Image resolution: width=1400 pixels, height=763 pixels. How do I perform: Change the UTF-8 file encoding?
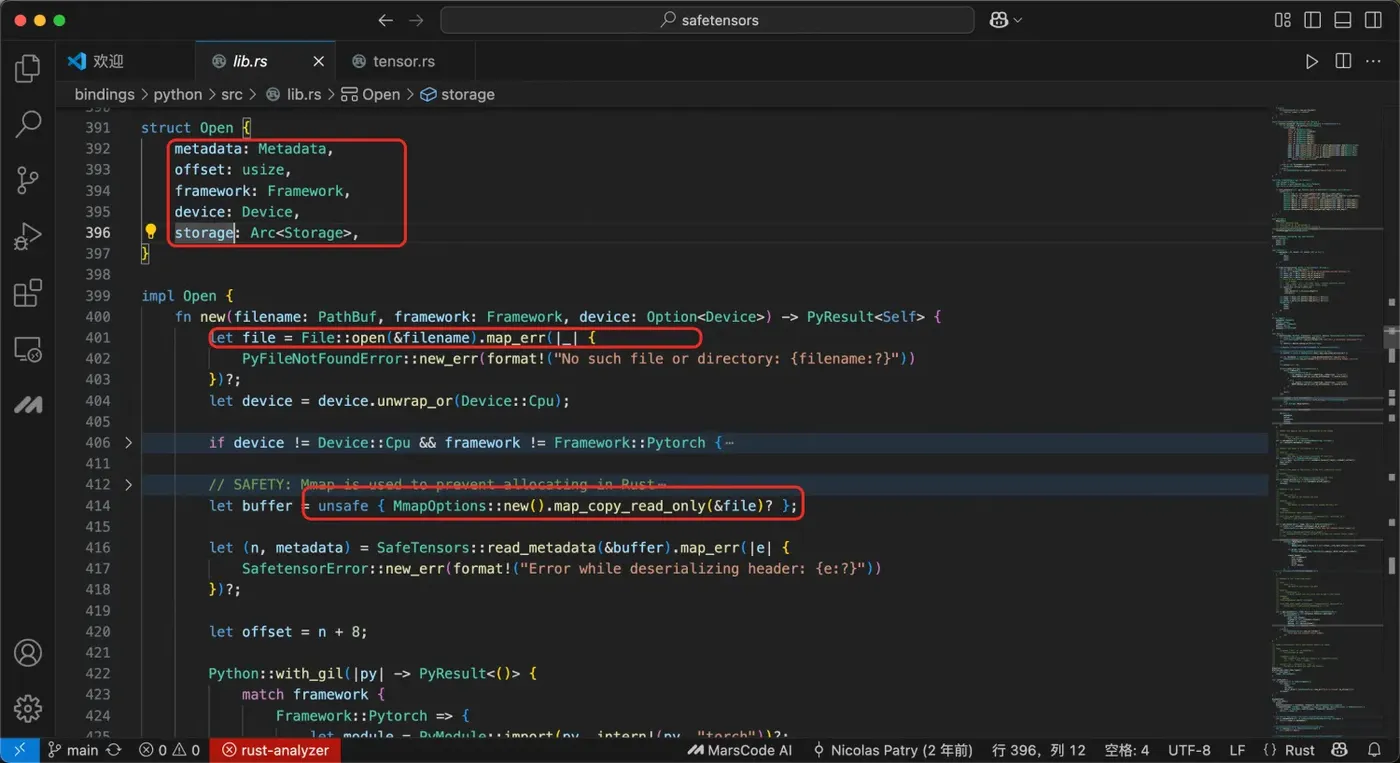(x=1189, y=750)
